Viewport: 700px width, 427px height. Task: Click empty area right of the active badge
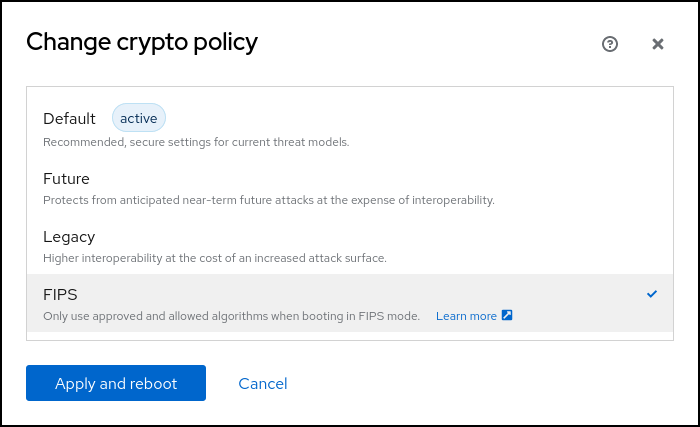400,119
